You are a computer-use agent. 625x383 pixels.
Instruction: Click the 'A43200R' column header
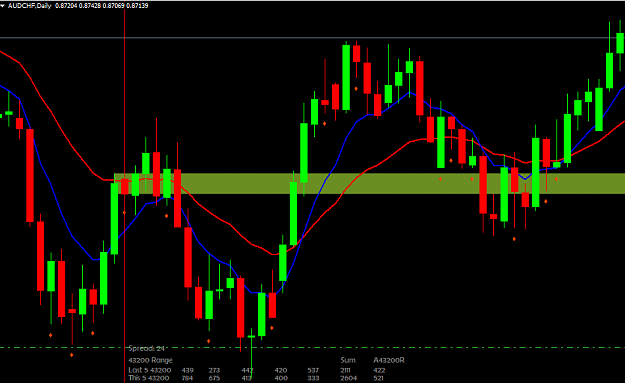tap(389, 360)
